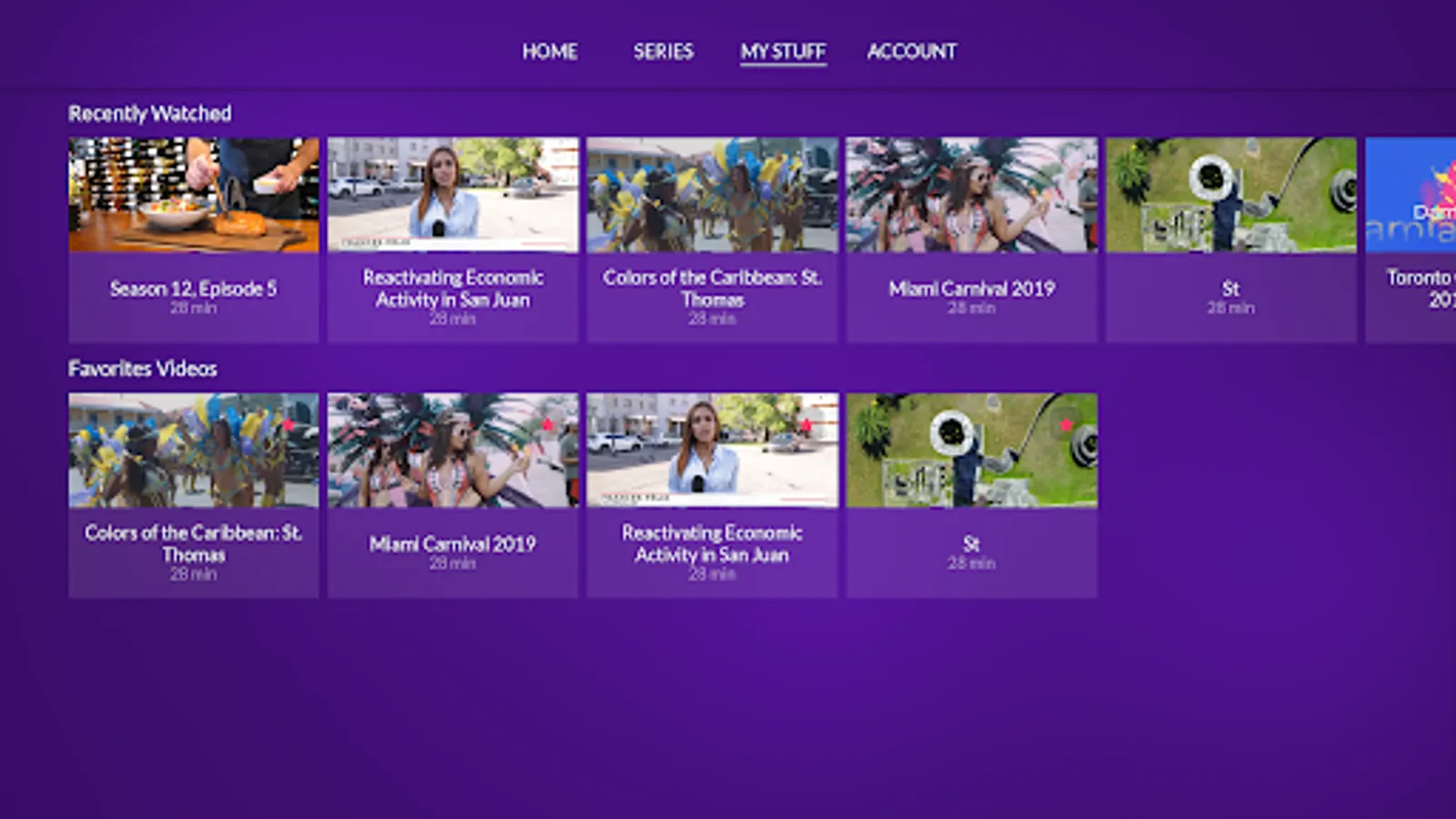This screenshot has height=819, width=1456.
Task: Open Colors of the Caribbean thumbnail in Favorites Videos
Action: 194,450
